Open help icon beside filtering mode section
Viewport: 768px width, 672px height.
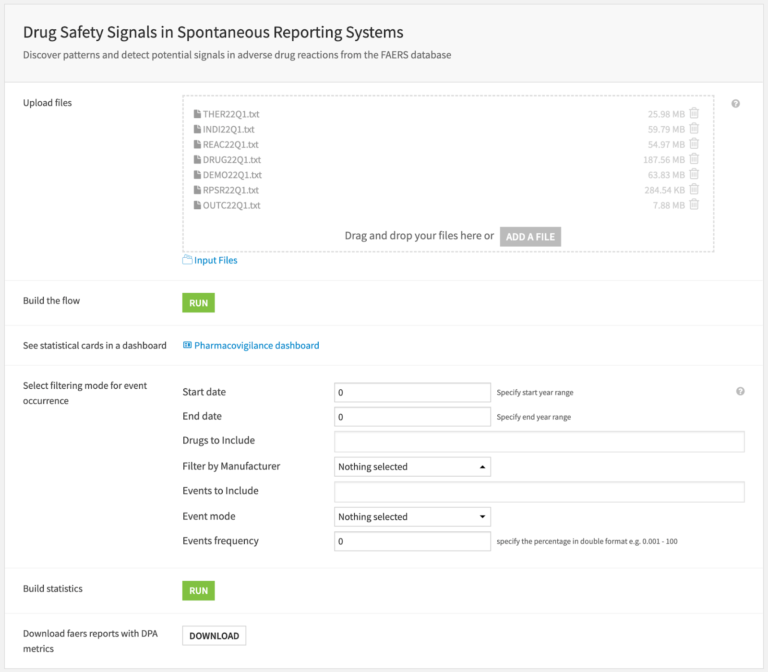pyautogui.click(x=740, y=391)
